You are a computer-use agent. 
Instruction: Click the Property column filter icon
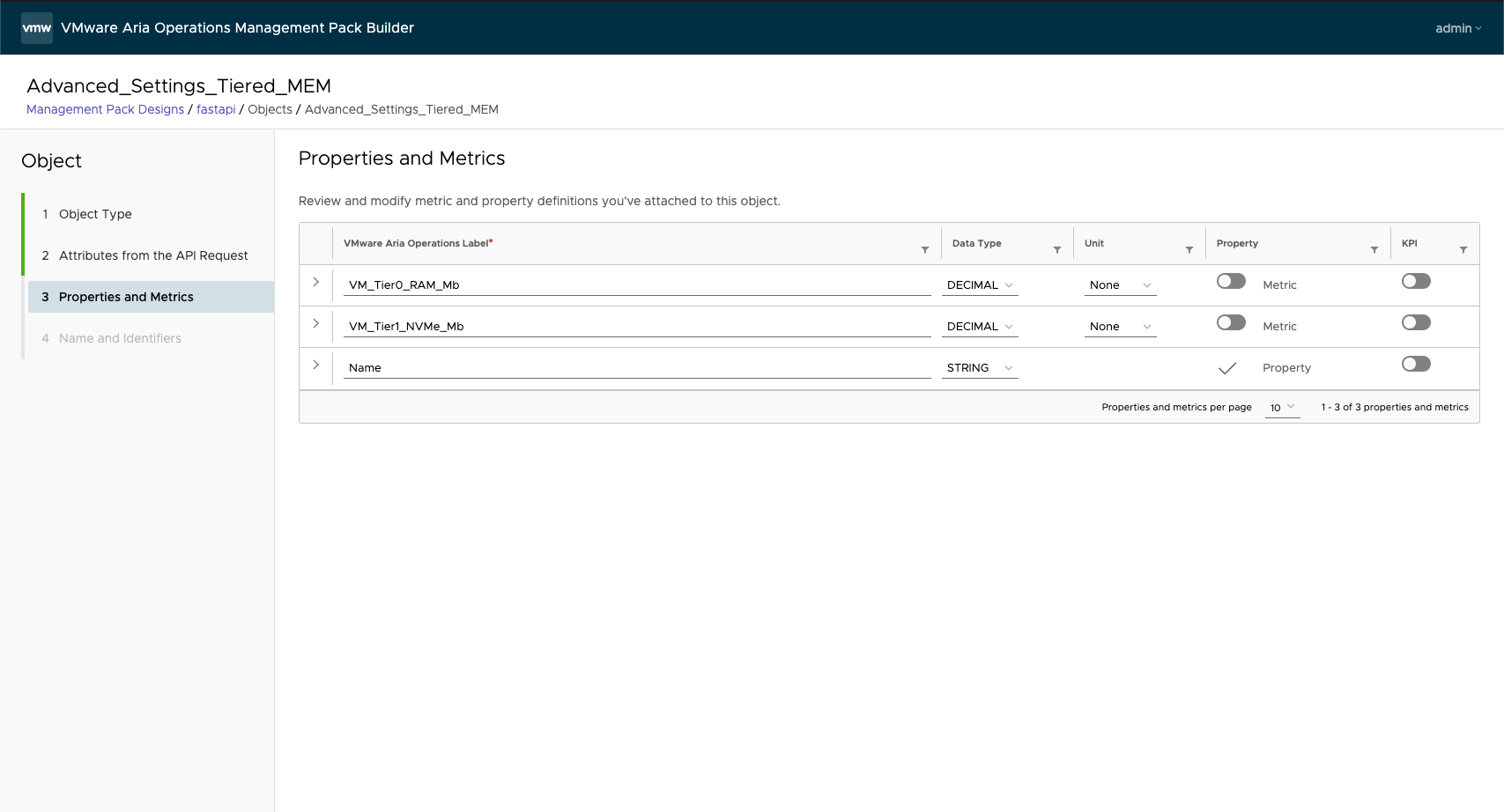pyautogui.click(x=1374, y=250)
